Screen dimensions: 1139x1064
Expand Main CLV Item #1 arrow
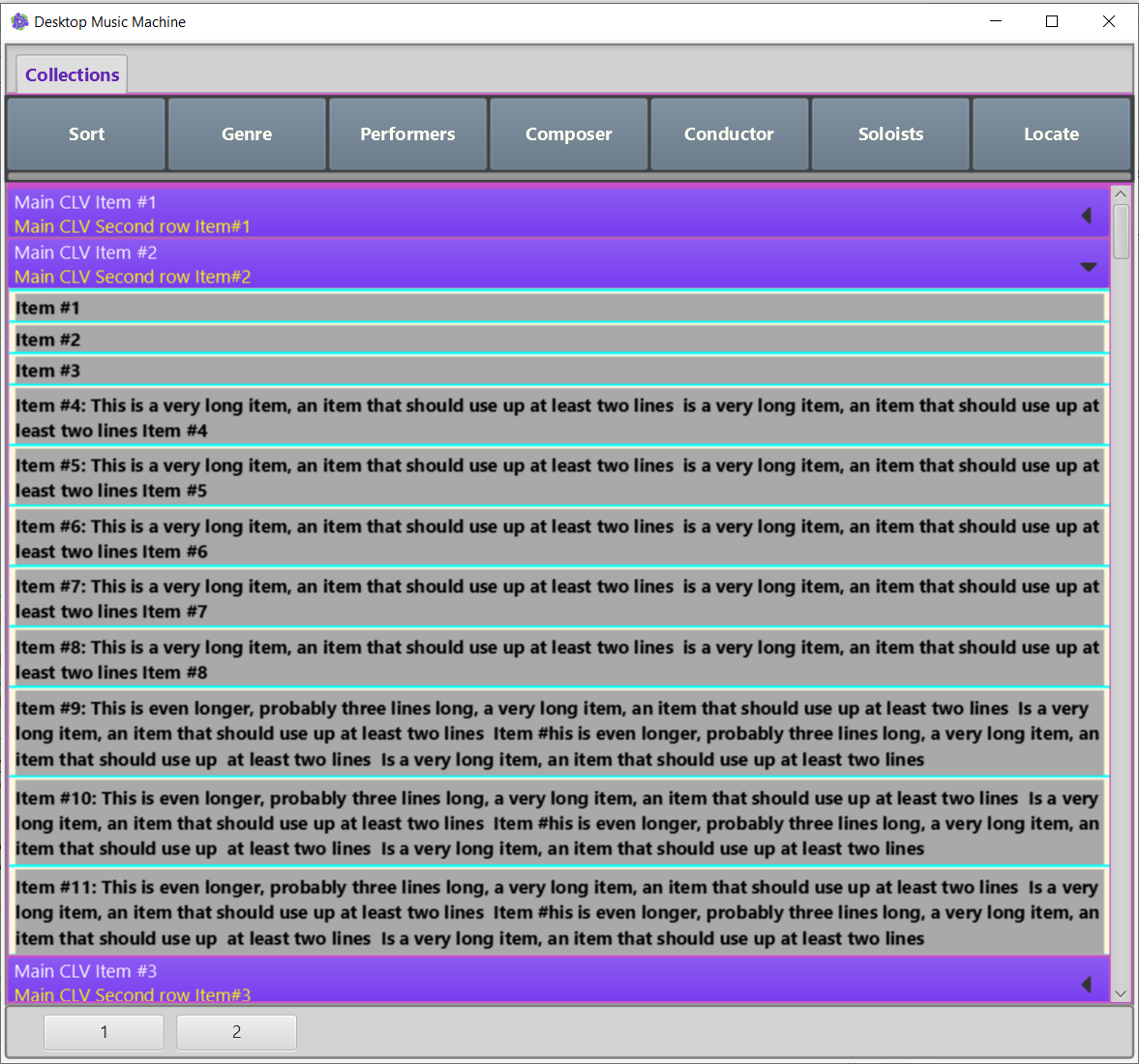tap(1087, 215)
